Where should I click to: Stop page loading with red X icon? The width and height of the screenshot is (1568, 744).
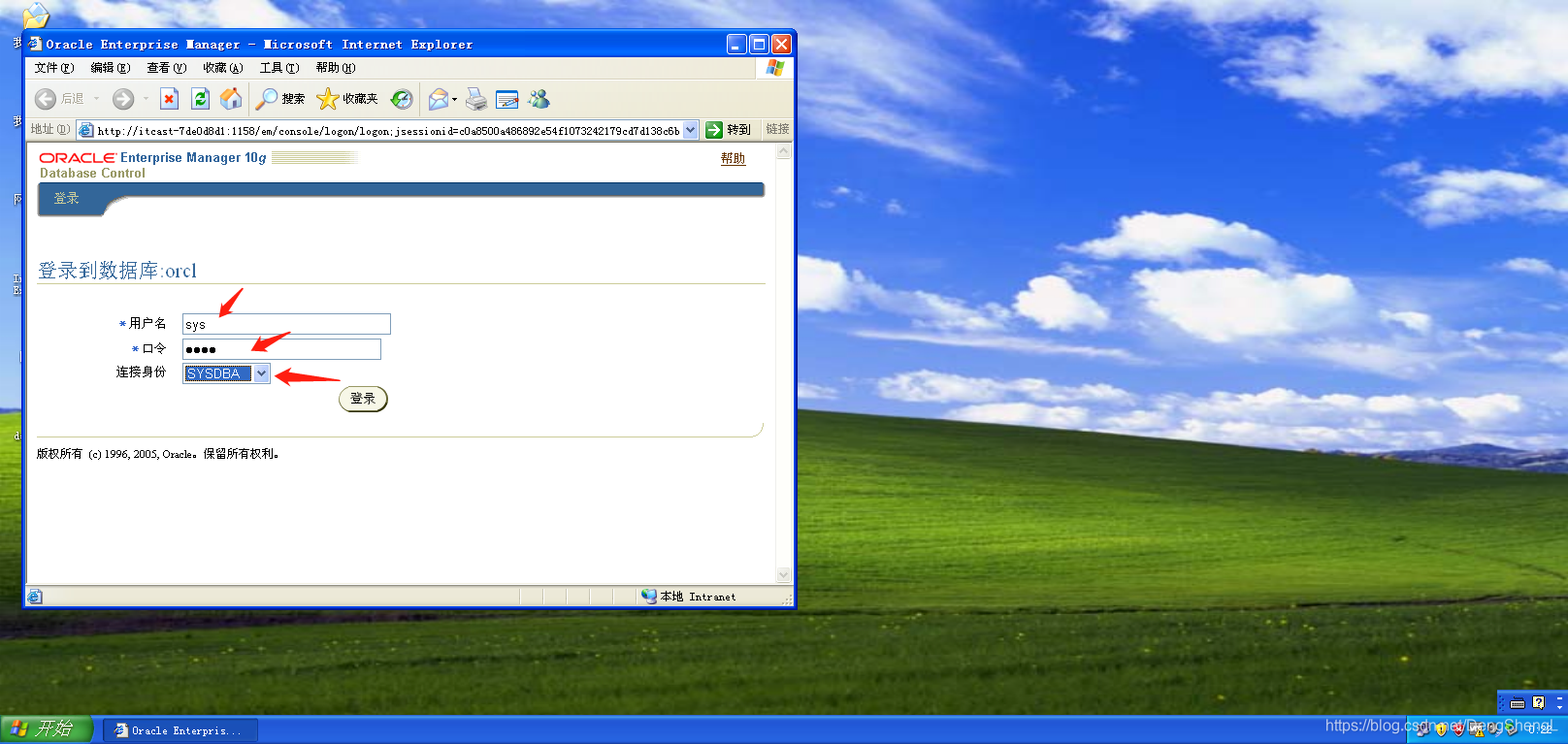[x=169, y=99]
